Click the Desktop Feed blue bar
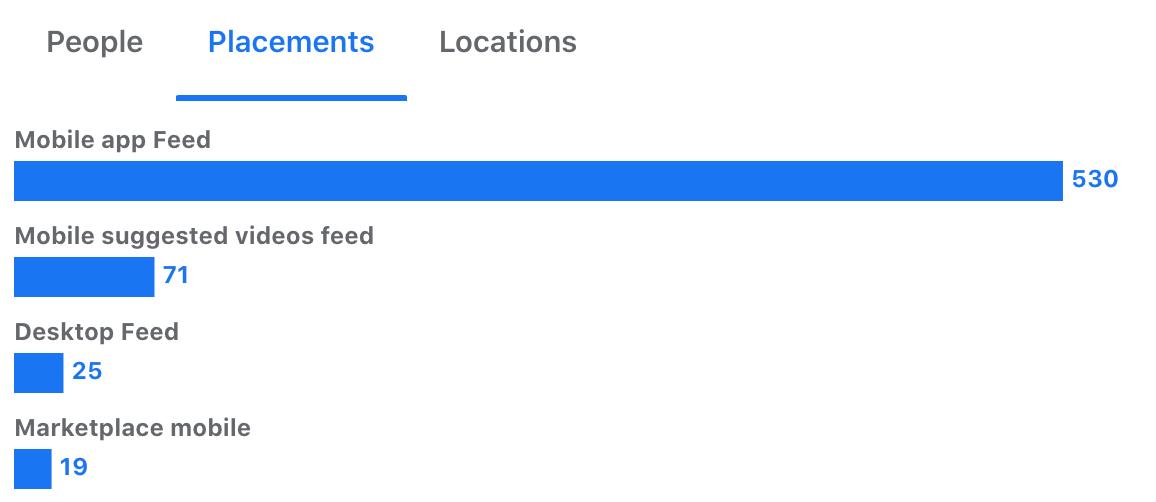This screenshot has width=1156, height=502. (38, 372)
